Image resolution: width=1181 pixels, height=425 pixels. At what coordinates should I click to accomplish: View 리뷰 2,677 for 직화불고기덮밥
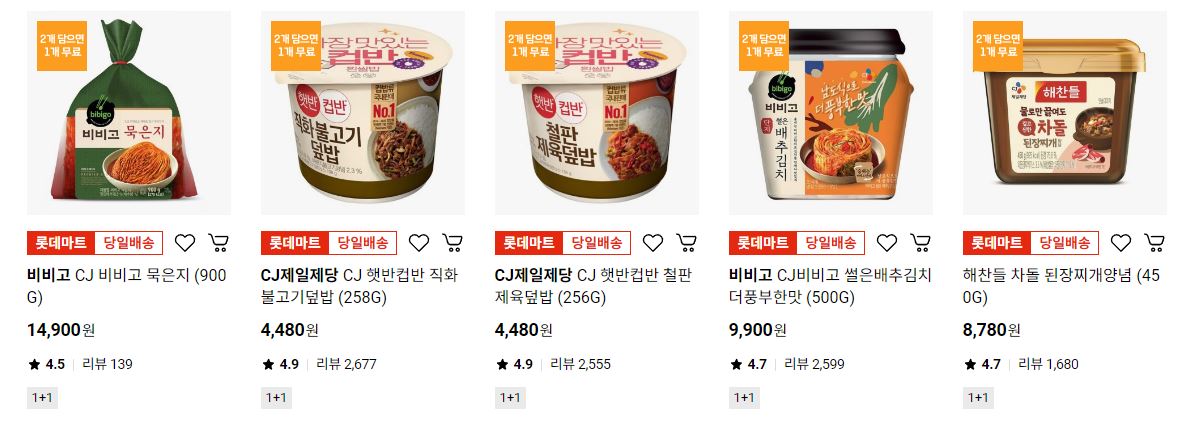[346, 364]
